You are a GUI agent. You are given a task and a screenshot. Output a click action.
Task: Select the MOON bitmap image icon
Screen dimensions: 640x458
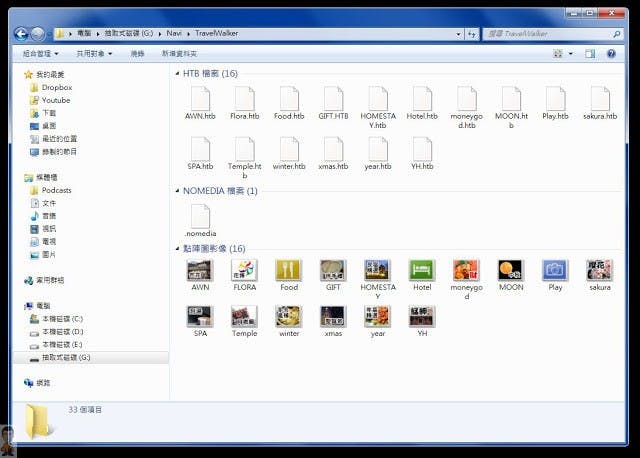point(511,270)
